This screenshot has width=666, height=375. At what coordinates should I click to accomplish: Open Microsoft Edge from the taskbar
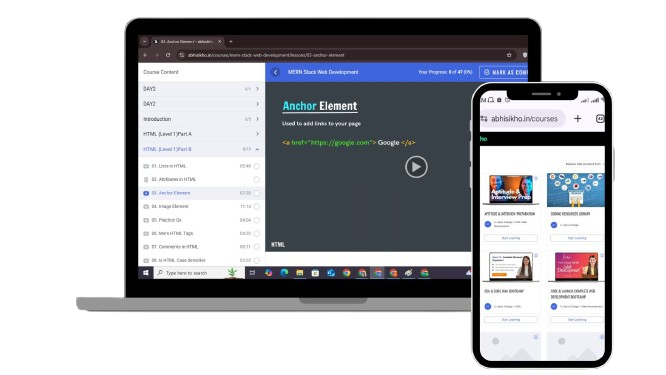284,273
